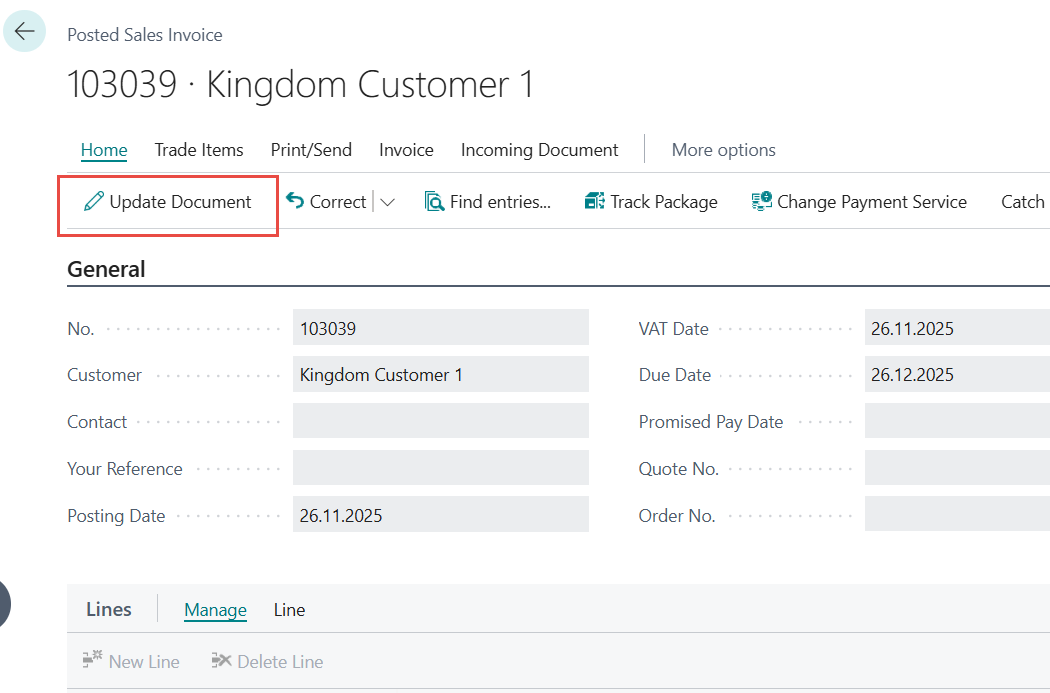1050x693 pixels.
Task: Click the Track Package icon
Action: (595, 202)
